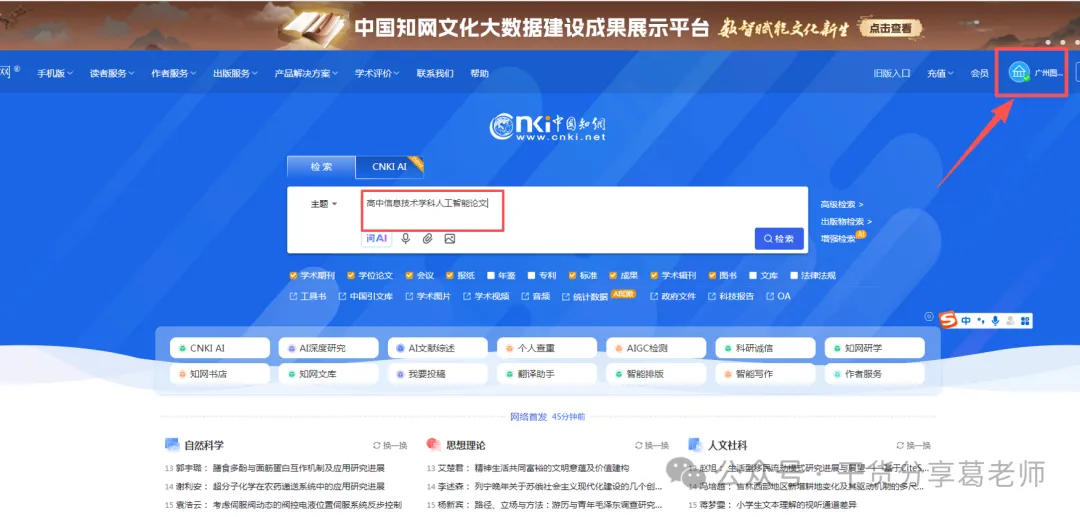Check the 年鉴 checkbox
This screenshot has height=517, width=1080.
(x=491, y=275)
